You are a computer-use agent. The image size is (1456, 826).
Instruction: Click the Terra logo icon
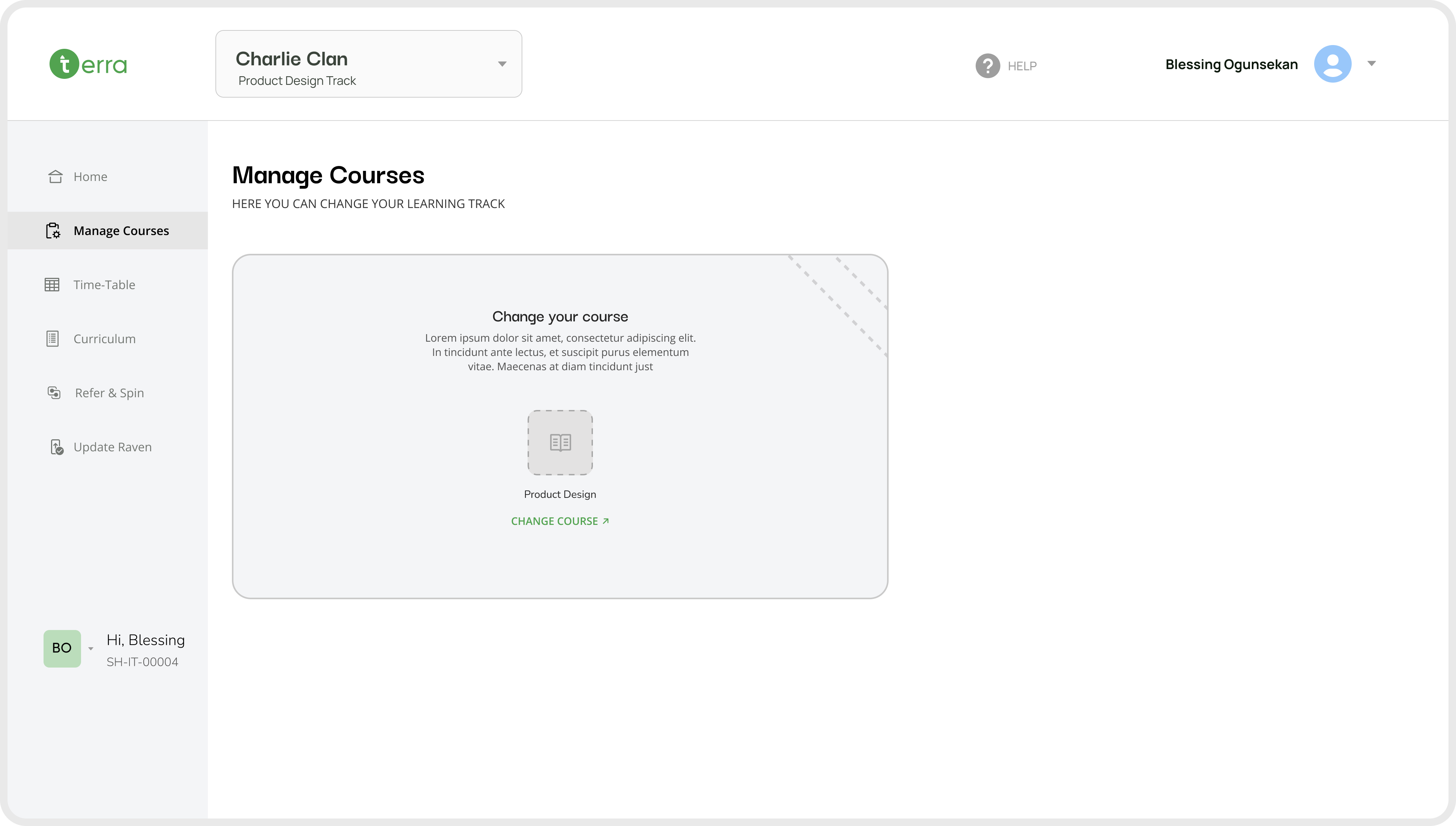tap(64, 63)
